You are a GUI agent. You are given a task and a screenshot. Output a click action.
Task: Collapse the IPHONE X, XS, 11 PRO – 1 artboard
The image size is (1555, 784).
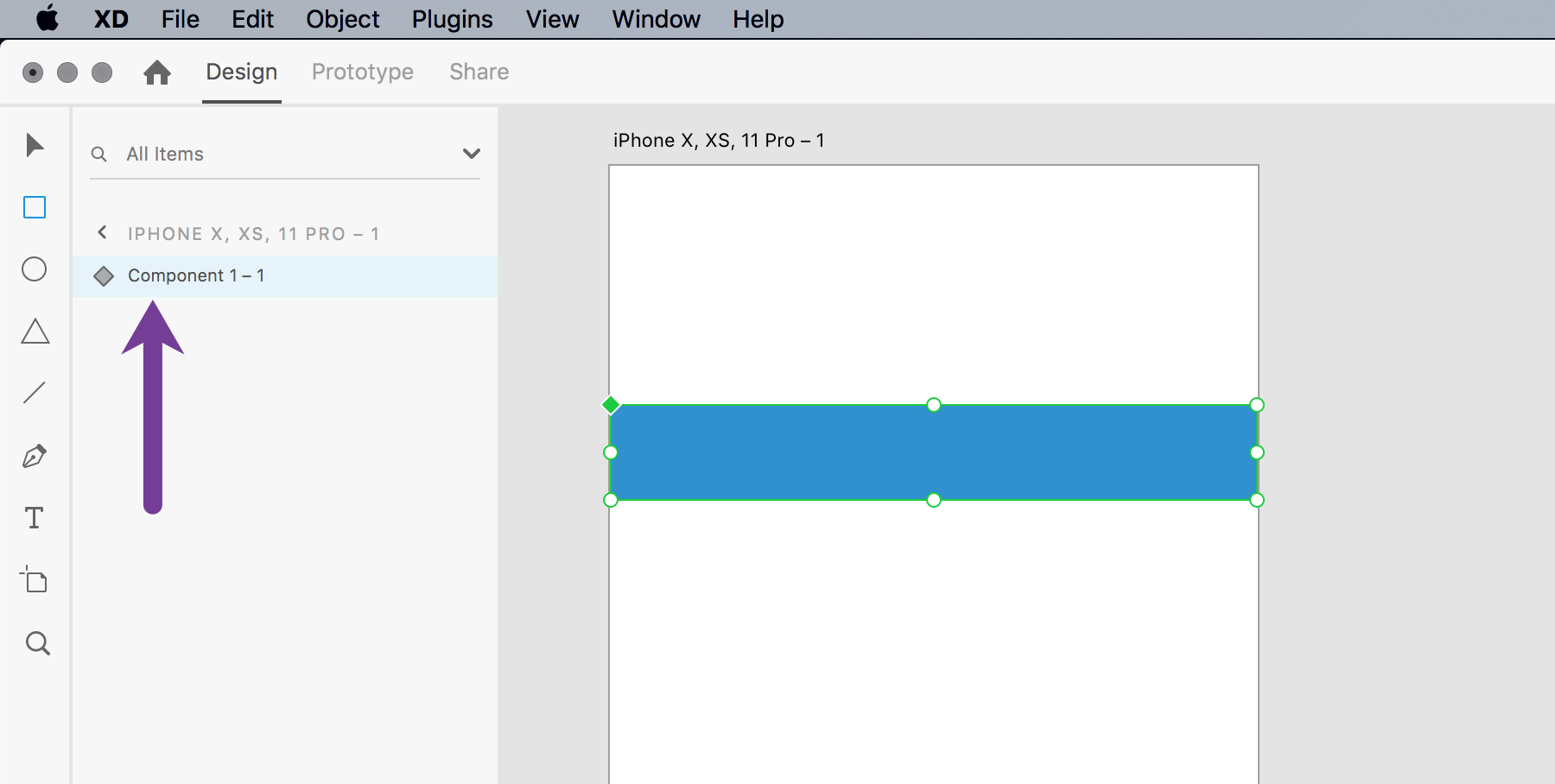click(x=102, y=232)
